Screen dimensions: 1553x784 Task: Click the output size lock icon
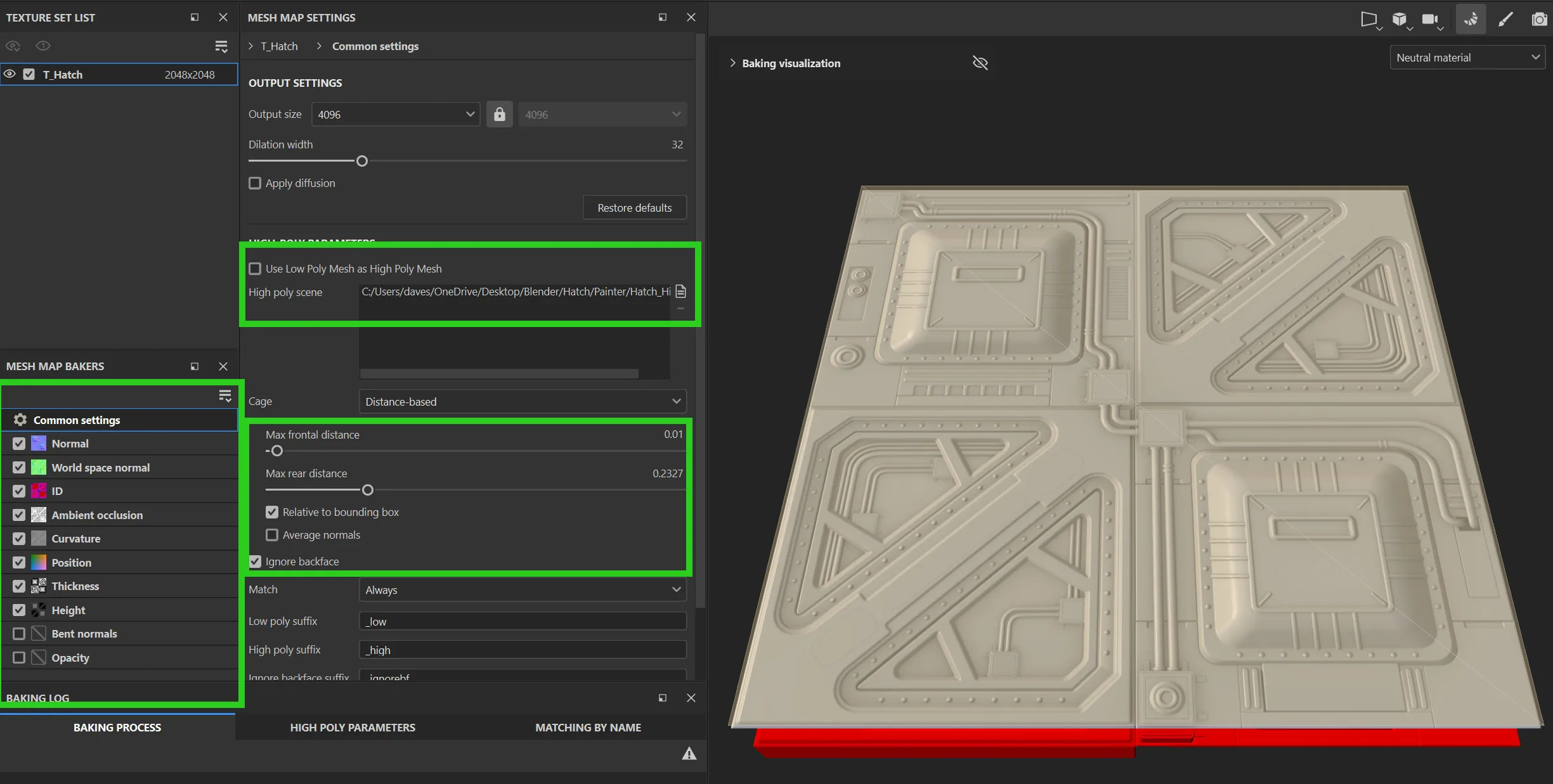click(x=500, y=114)
